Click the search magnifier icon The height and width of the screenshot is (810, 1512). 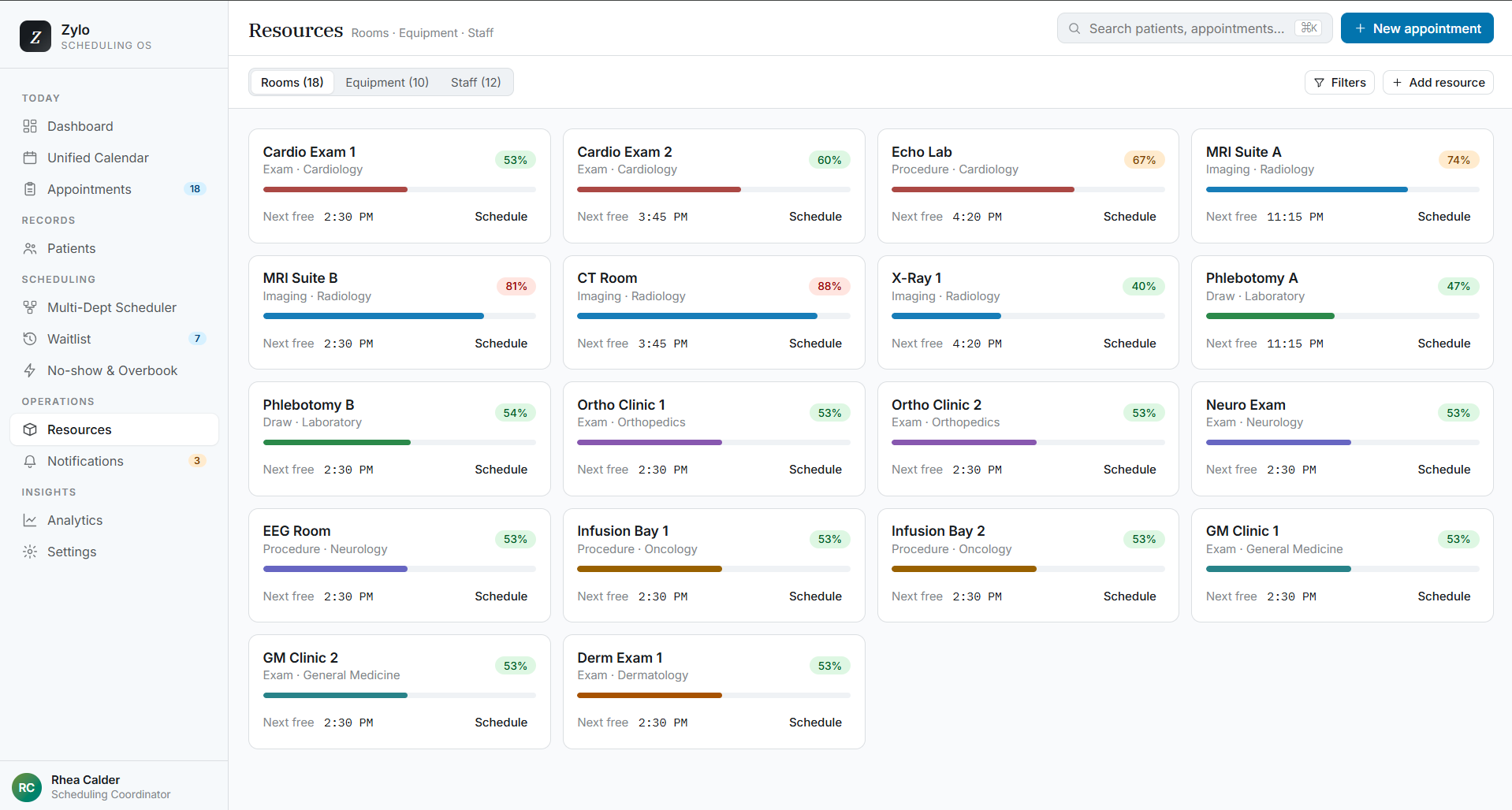coord(1074,28)
